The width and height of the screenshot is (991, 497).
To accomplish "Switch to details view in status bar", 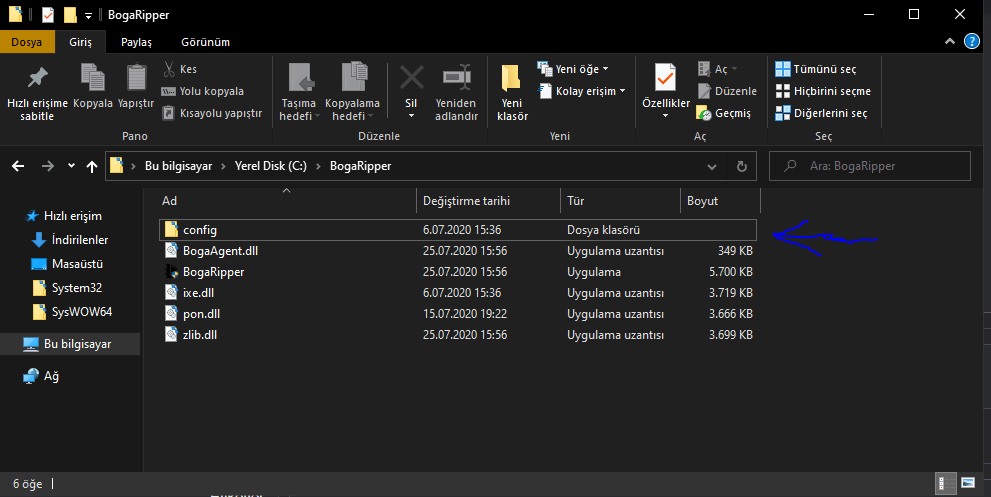I will click(945, 484).
